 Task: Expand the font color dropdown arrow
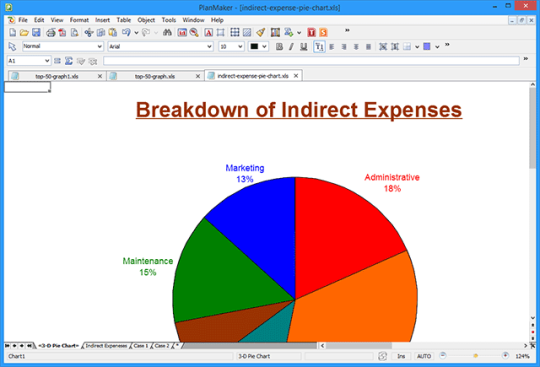[x=264, y=46]
